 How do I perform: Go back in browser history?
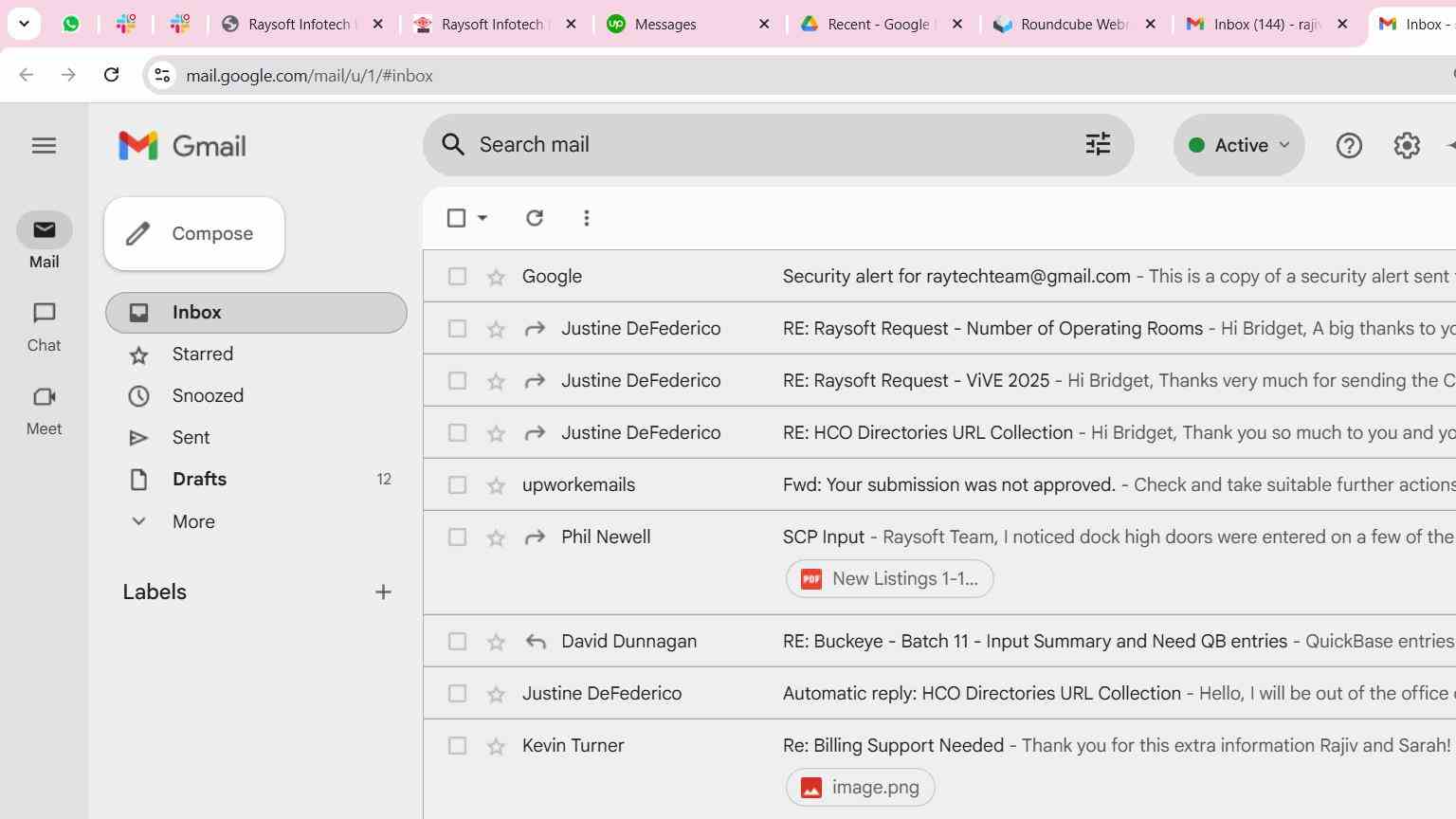(x=27, y=75)
